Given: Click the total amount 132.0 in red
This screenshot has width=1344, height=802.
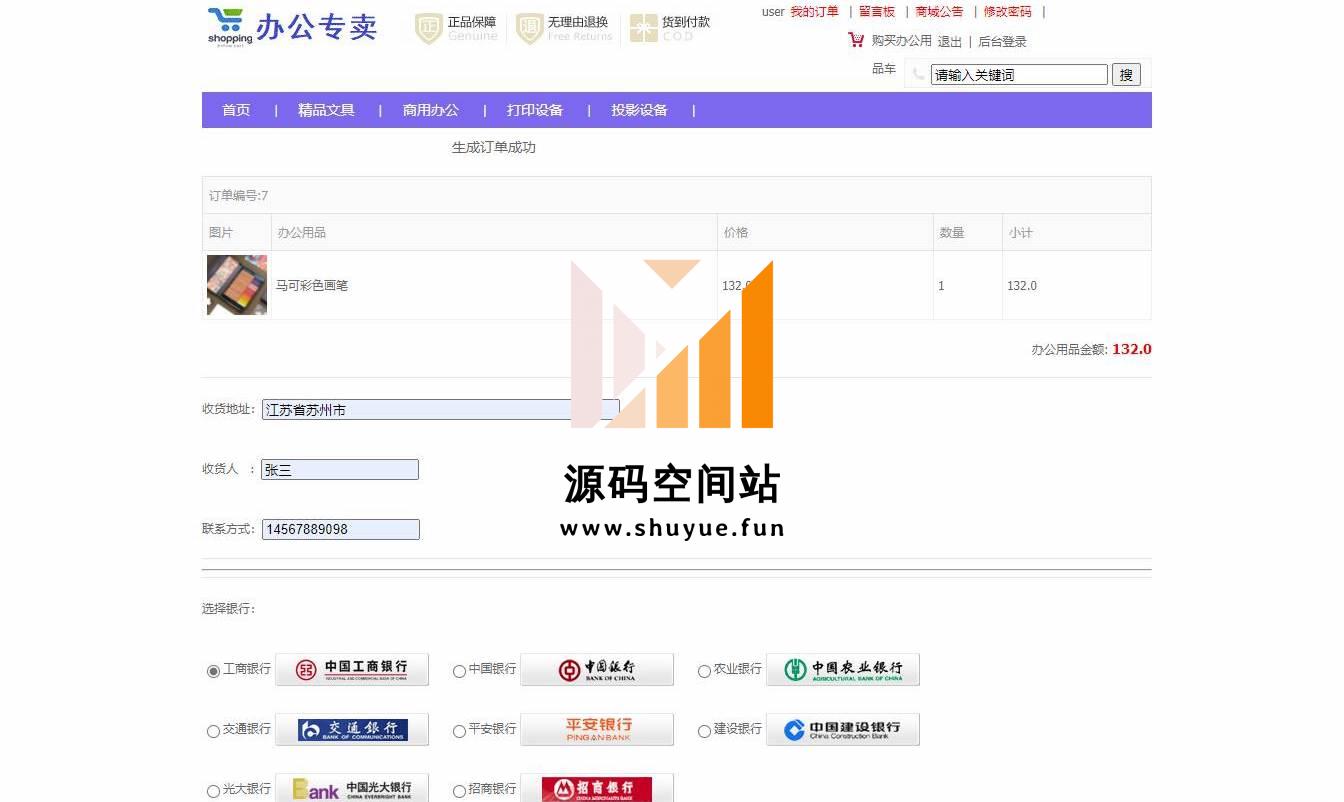Looking at the screenshot, I should [1132, 349].
